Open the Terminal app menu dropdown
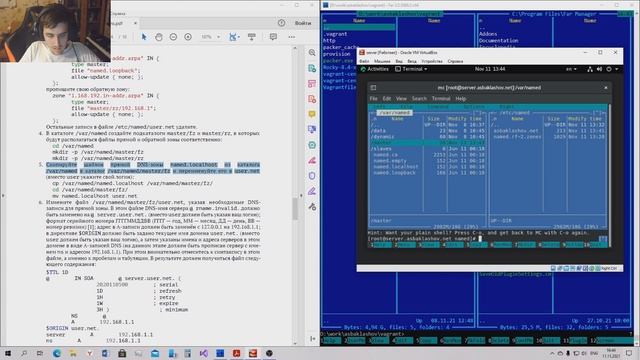The width and height of the screenshot is (640, 360). [x=411, y=69]
